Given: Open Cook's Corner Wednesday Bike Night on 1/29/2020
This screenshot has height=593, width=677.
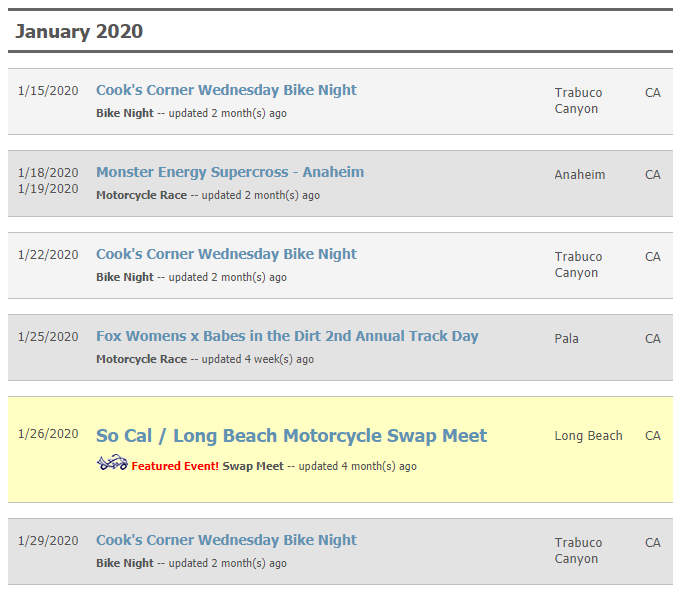Looking at the screenshot, I should (226, 540).
